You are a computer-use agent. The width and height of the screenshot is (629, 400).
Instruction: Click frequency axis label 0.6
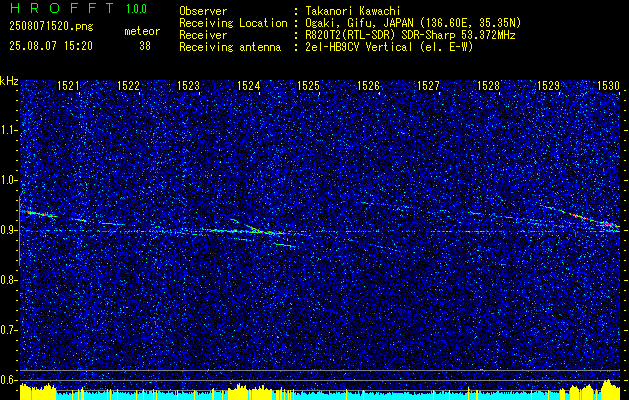8,380
